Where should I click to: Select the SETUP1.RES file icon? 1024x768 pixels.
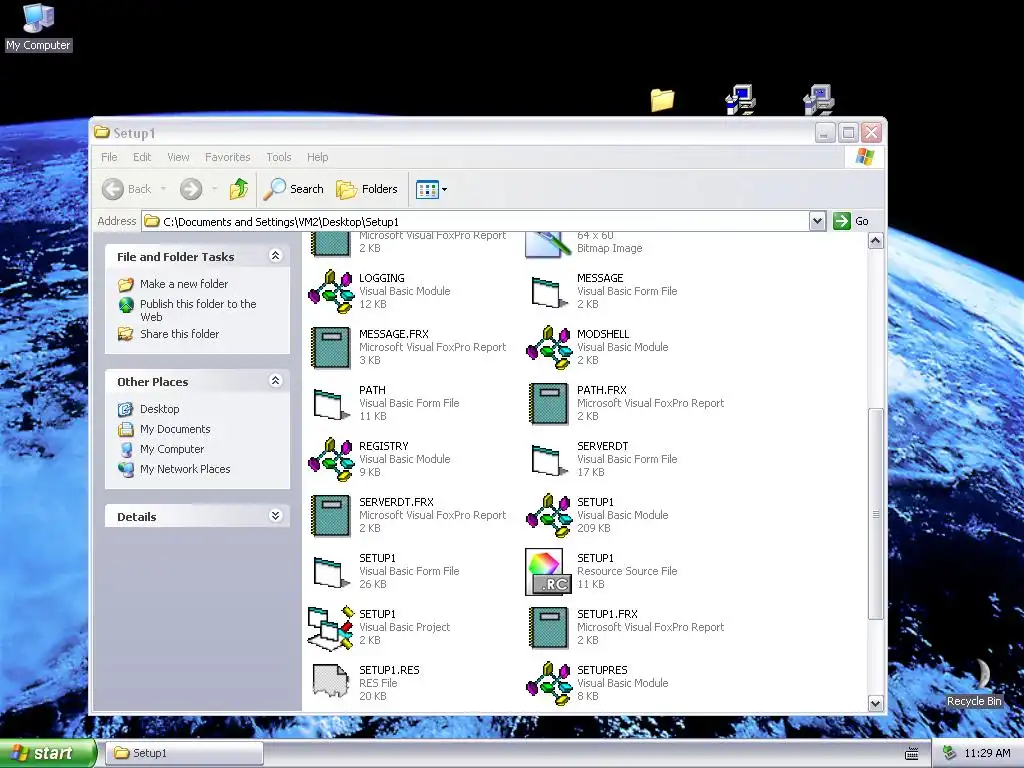pyautogui.click(x=331, y=683)
